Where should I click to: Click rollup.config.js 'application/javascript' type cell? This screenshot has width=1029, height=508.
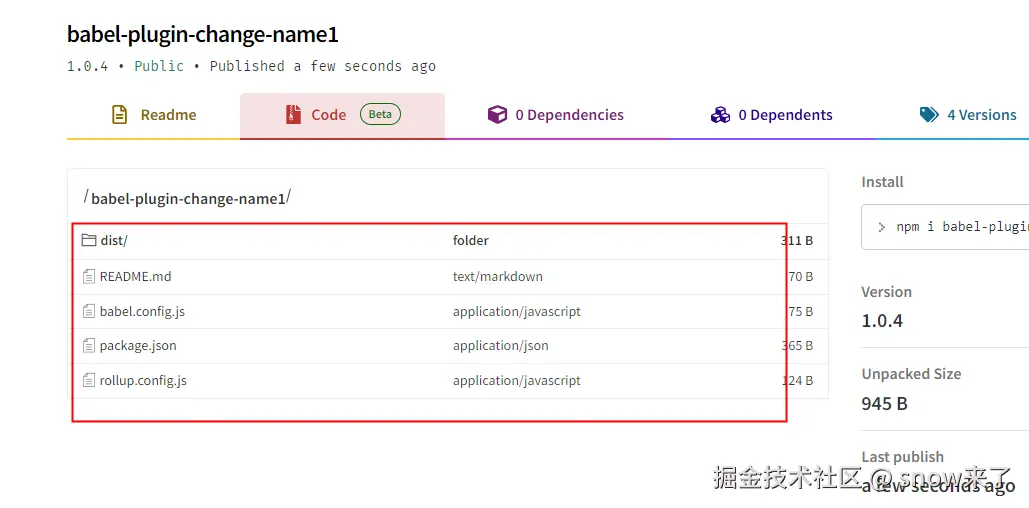pos(516,380)
